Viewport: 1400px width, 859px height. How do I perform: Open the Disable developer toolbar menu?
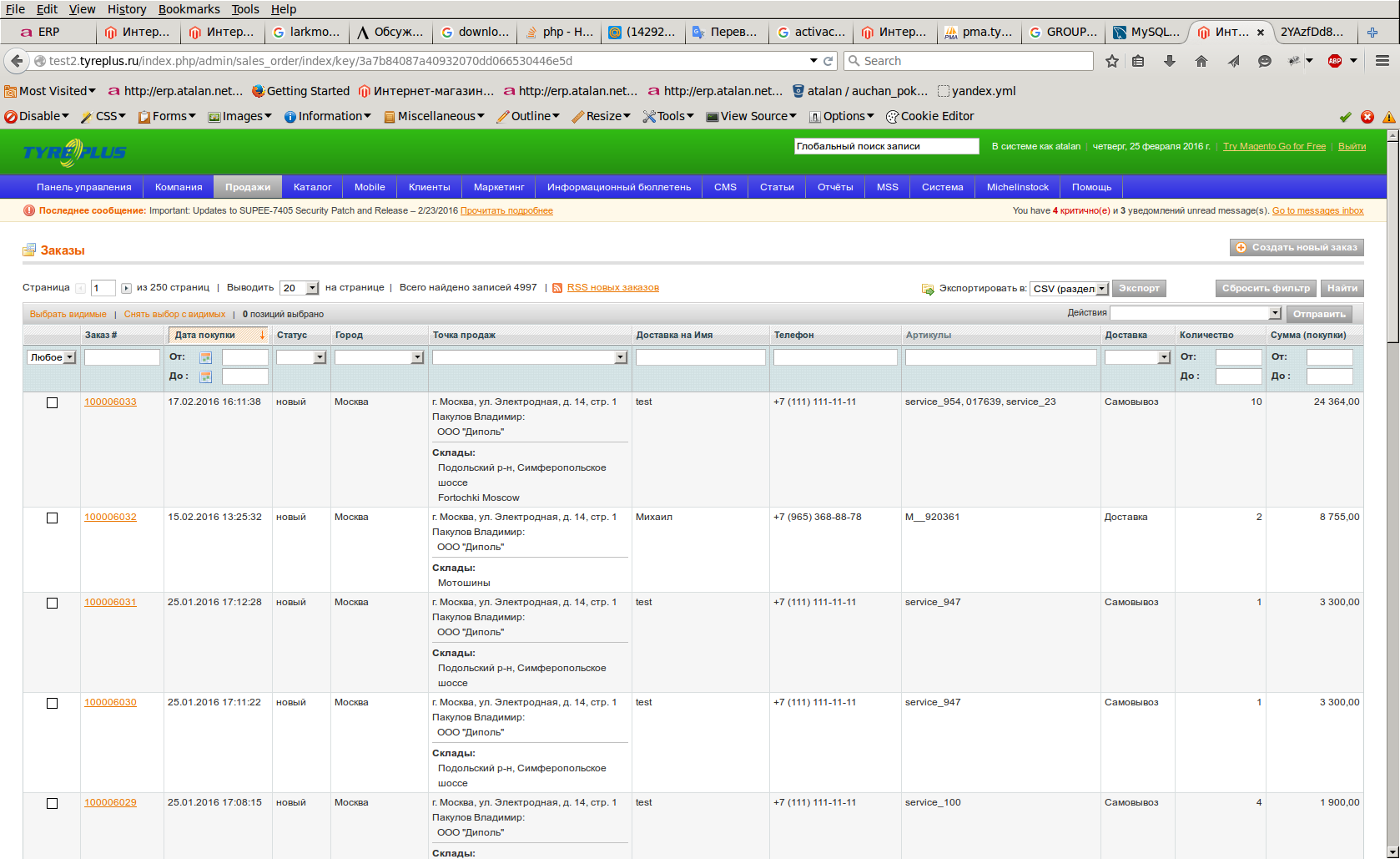[x=37, y=116]
